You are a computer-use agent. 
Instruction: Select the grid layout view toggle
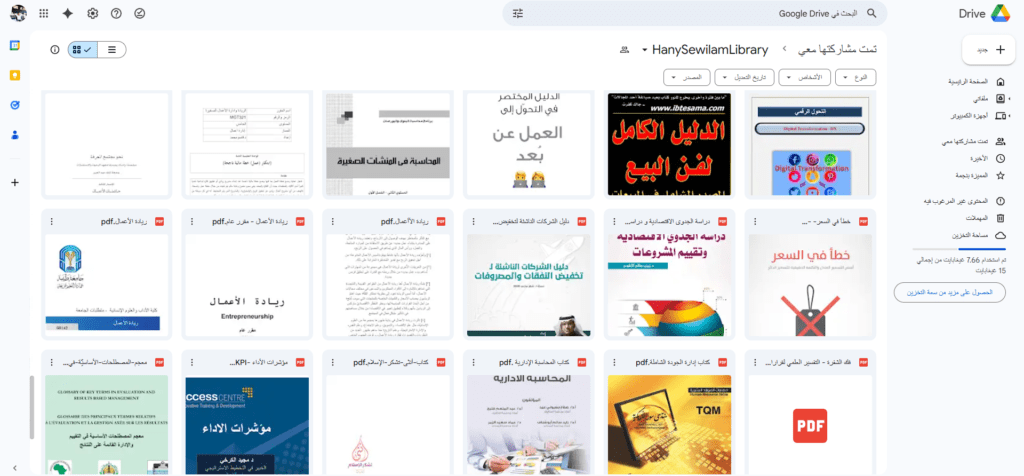(82, 49)
